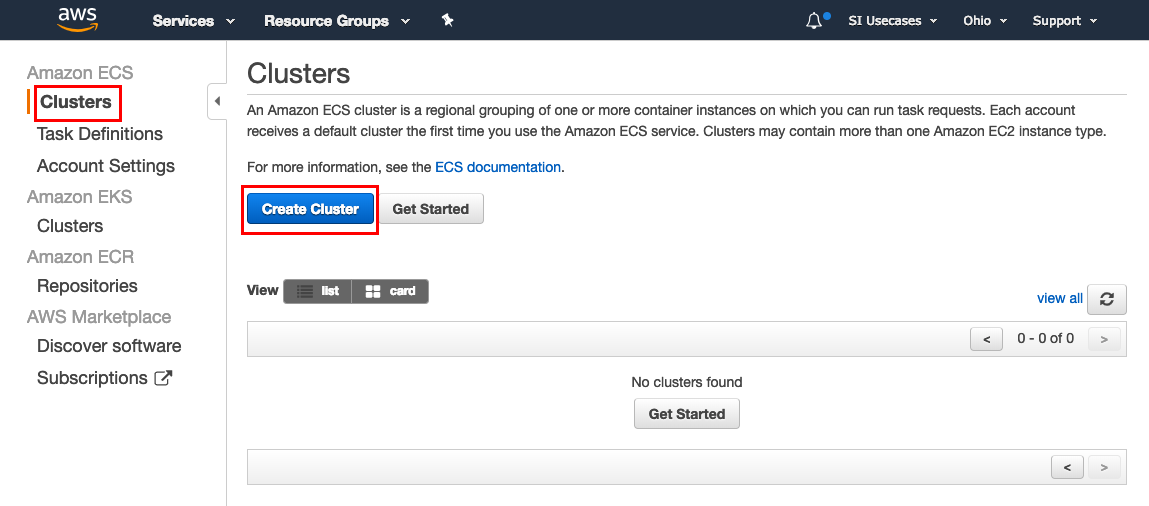Open the Support dropdown menu

click(x=1065, y=21)
